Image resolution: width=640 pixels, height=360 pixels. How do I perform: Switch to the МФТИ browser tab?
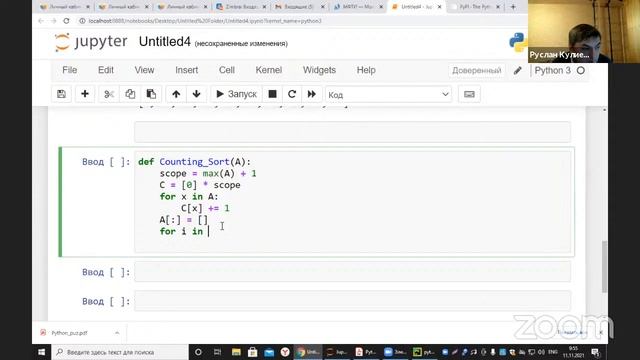click(359, 7)
